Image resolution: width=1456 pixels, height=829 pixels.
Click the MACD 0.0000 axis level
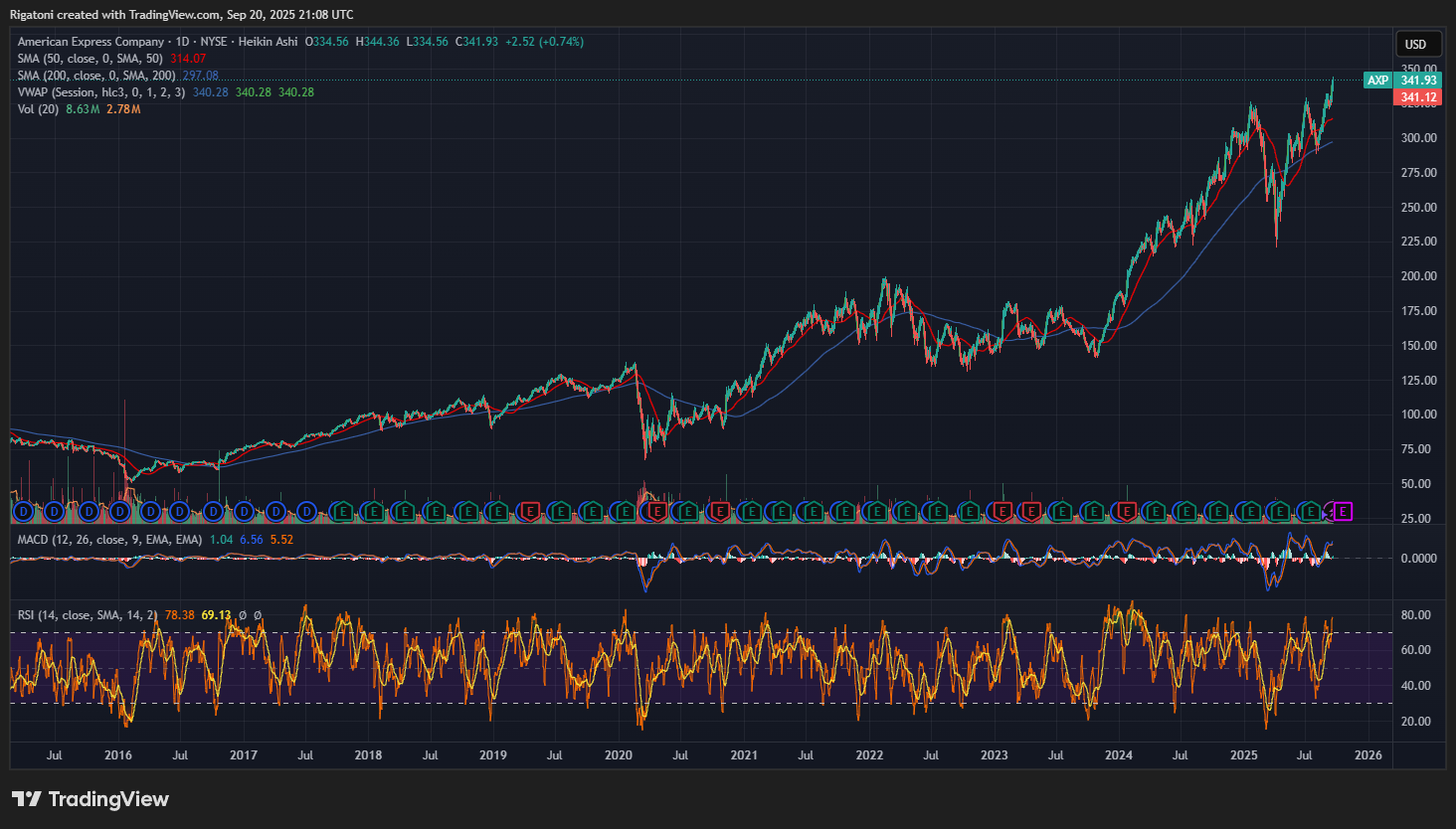[1418, 559]
